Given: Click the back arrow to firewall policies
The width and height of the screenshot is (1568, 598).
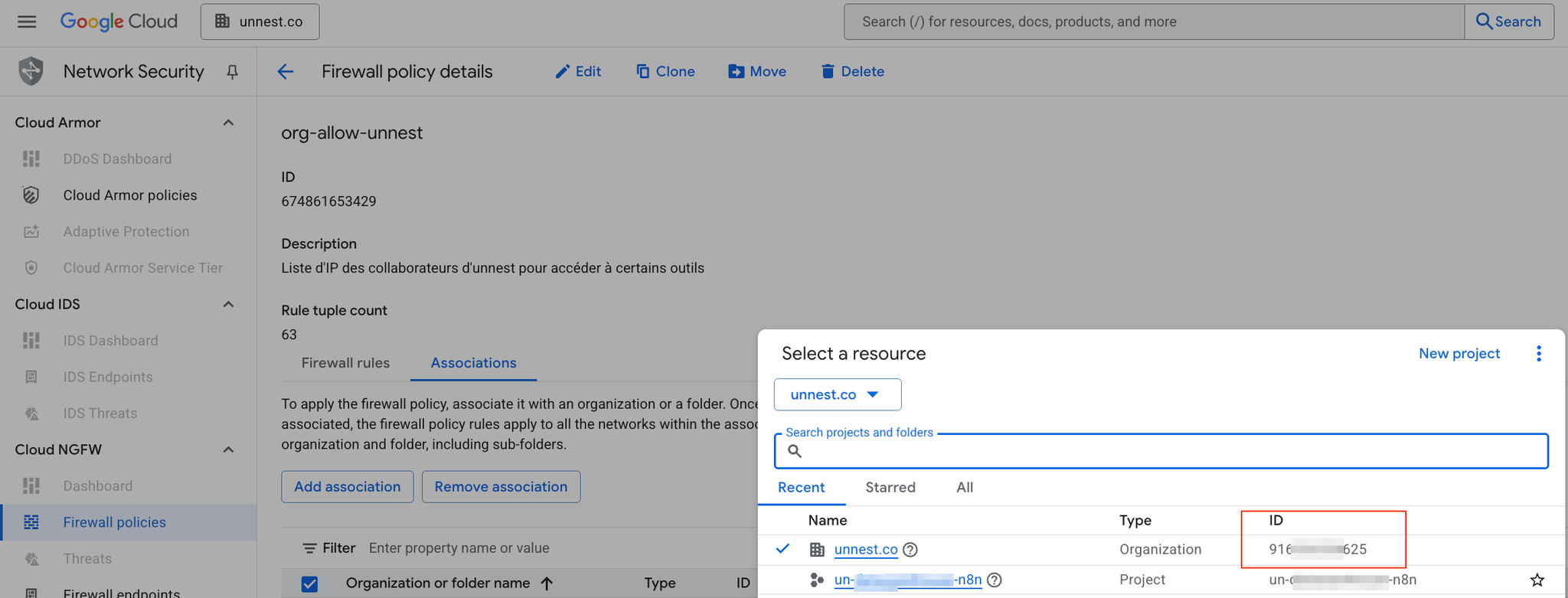Looking at the screenshot, I should [286, 71].
